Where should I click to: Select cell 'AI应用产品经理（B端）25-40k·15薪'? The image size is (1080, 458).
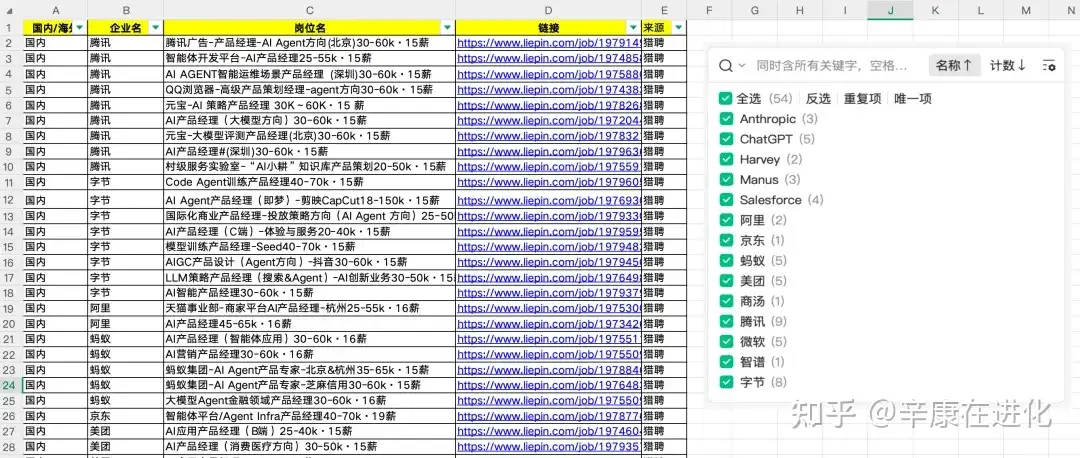[x=309, y=431]
